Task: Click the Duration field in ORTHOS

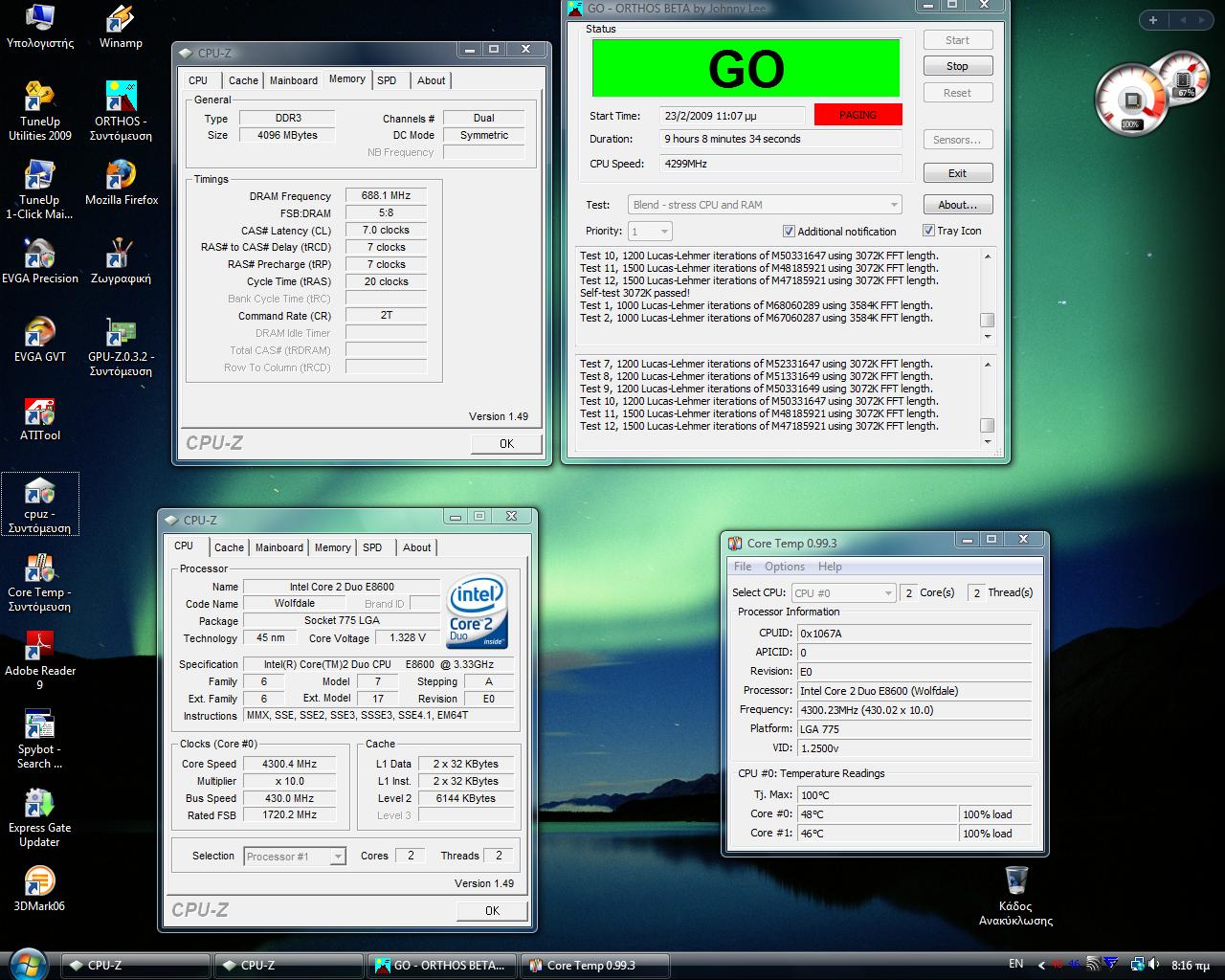Action: pos(780,139)
